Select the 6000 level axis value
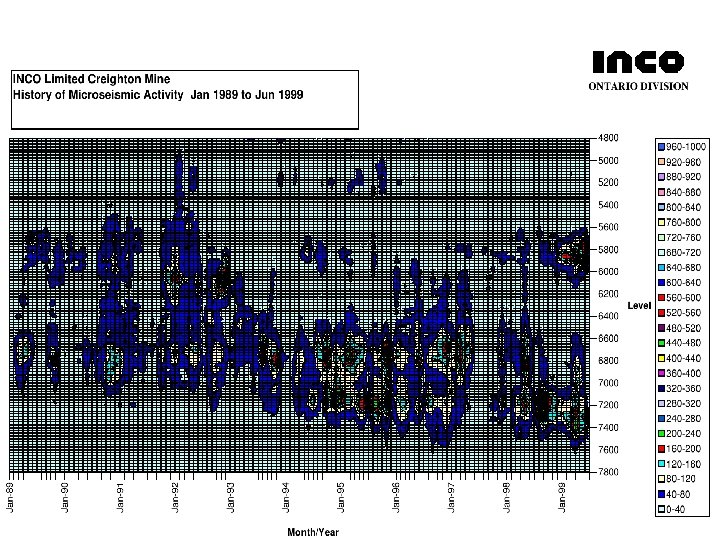The width and height of the screenshot is (720, 540). pyautogui.click(x=608, y=271)
